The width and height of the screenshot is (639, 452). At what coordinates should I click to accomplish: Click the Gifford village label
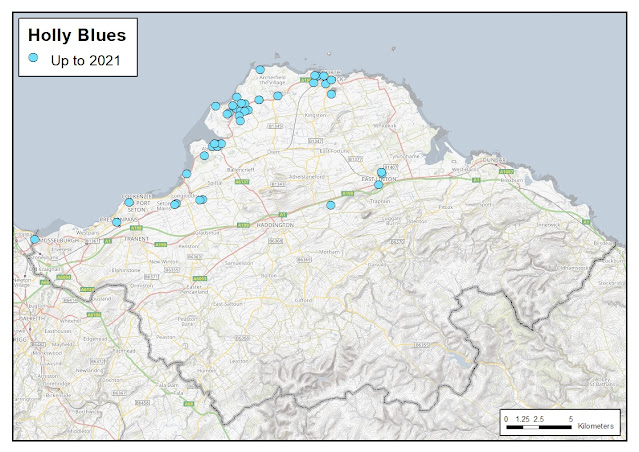(x=304, y=300)
